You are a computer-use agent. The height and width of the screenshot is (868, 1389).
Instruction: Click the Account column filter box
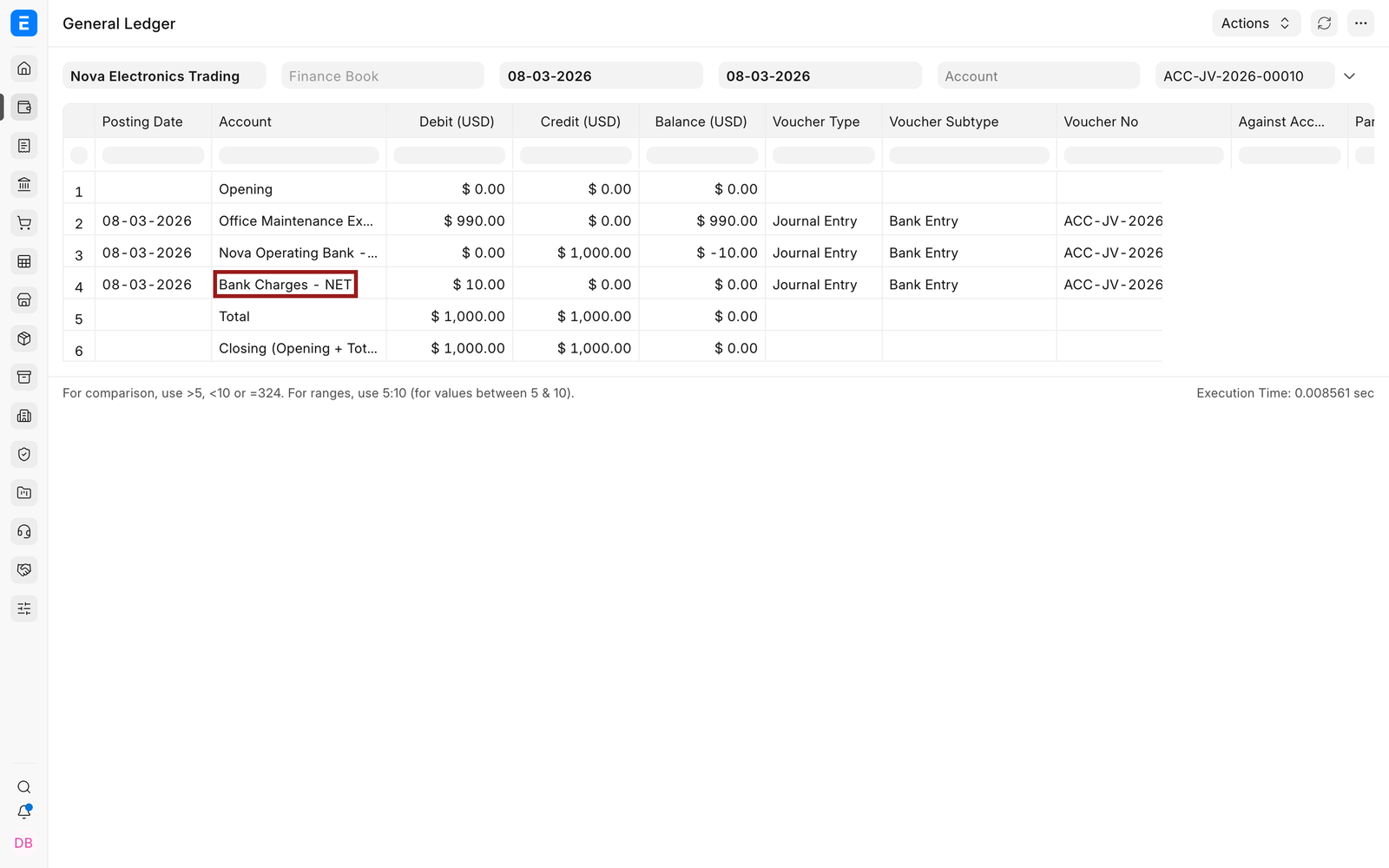coord(299,155)
